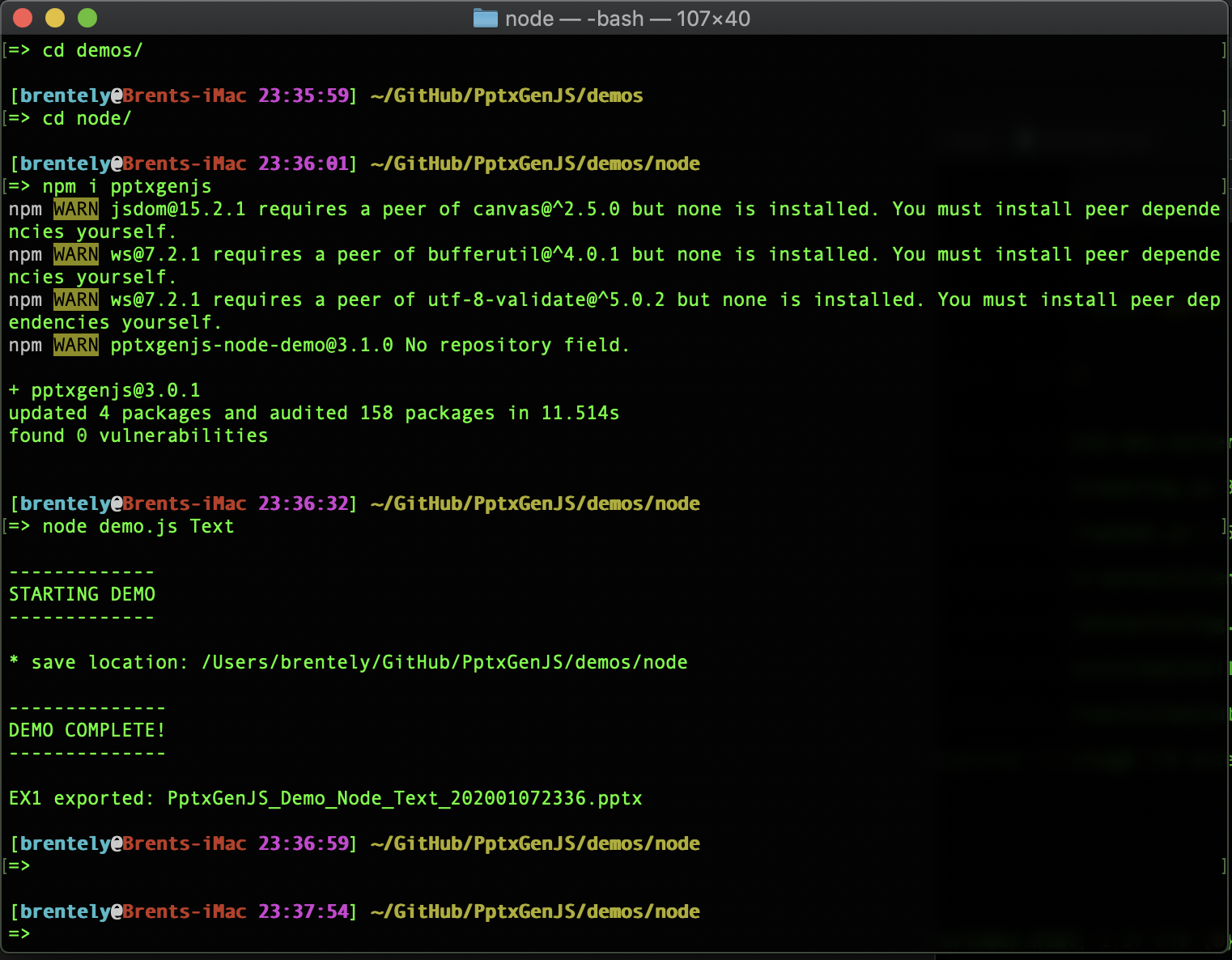Click the green zoom traffic light

tap(87, 17)
